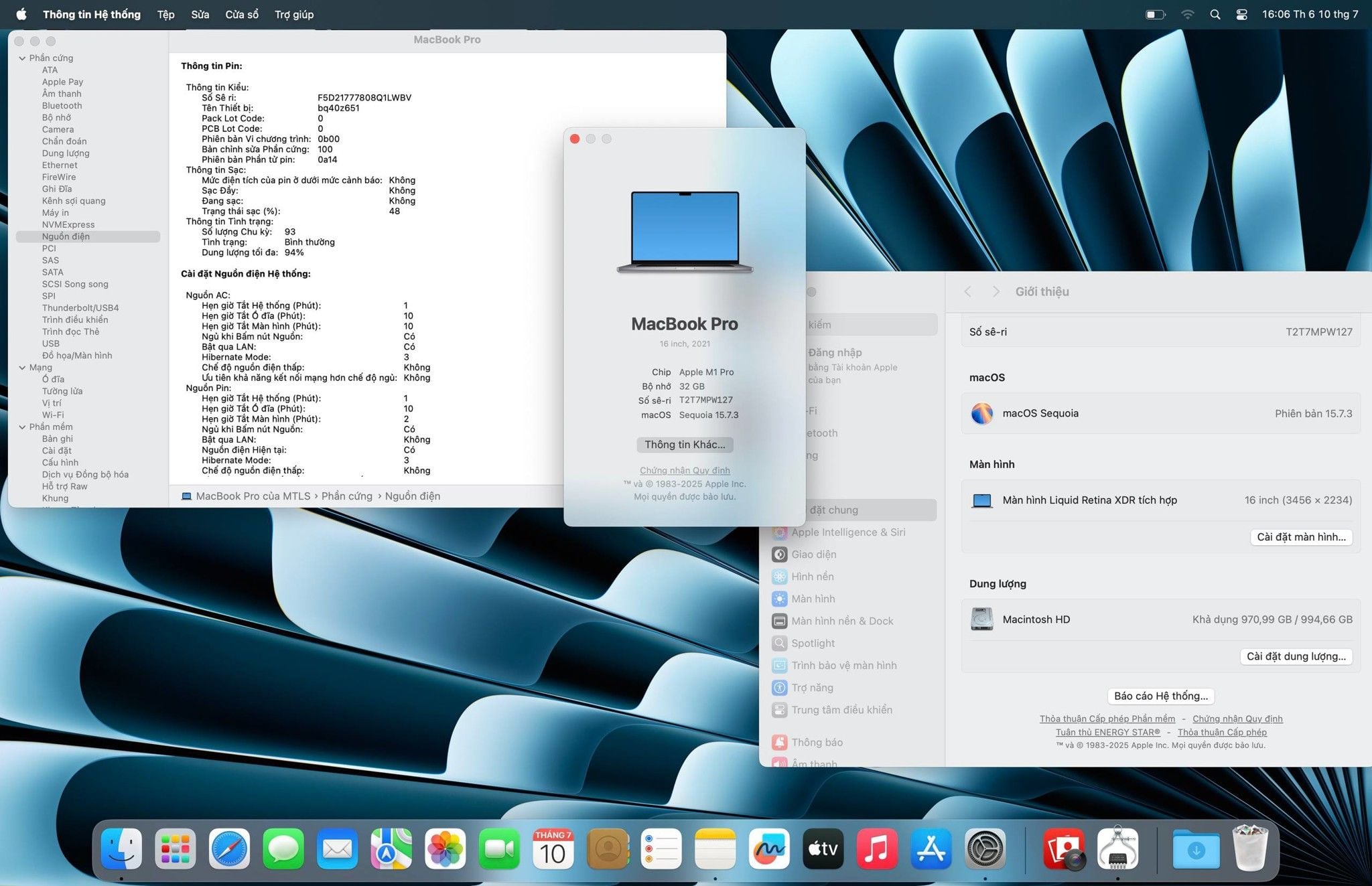Select Cài đặt under Phần mềm
The height and width of the screenshot is (886, 1372).
56,451
